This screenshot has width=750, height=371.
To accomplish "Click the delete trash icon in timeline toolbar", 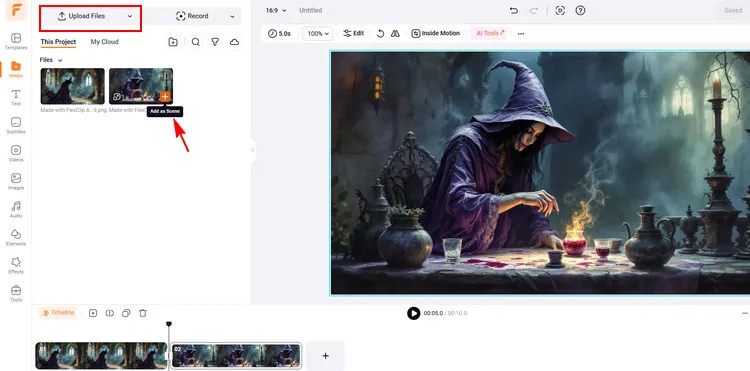I will coord(143,313).
